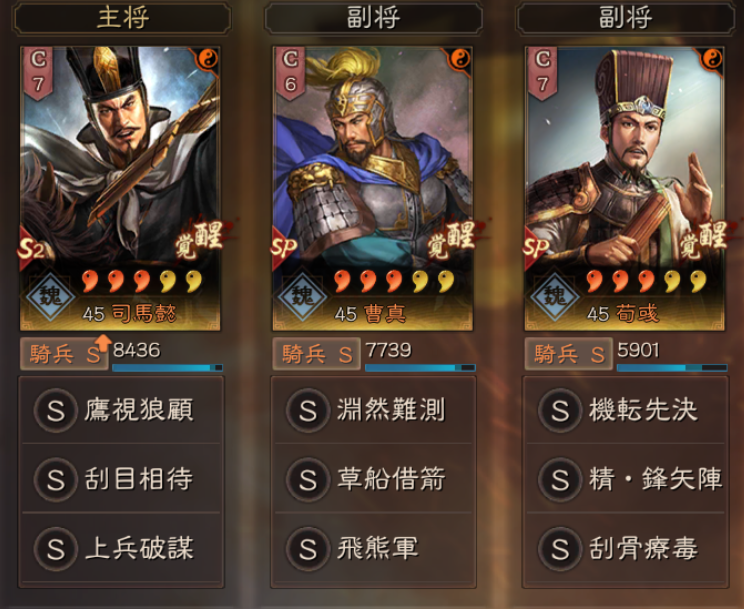The image size is (744, 609).
Task: Click the C6 cost ribbon on 曹真's card
Action: (290, 74)
